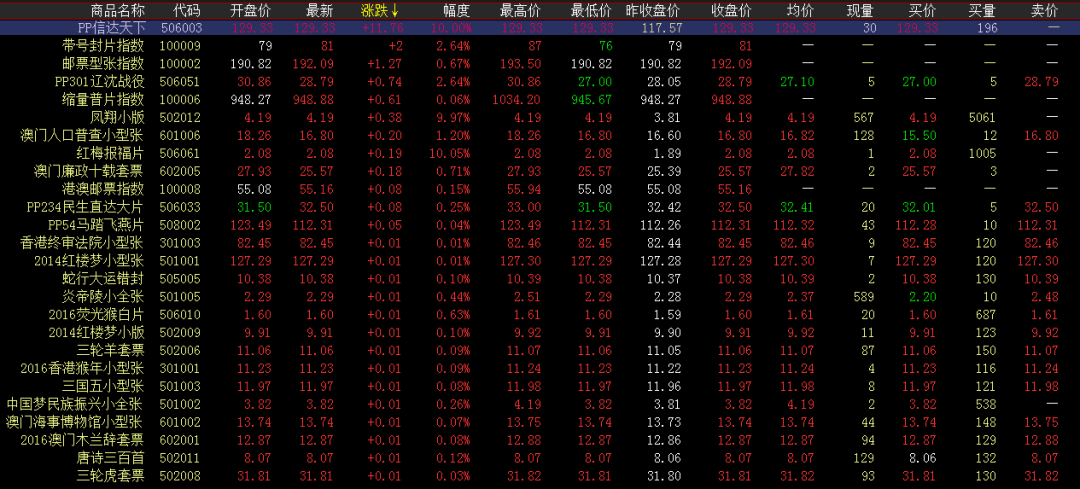
Task: Open the PP234民生直达大片 row
Action: [540, 207]
